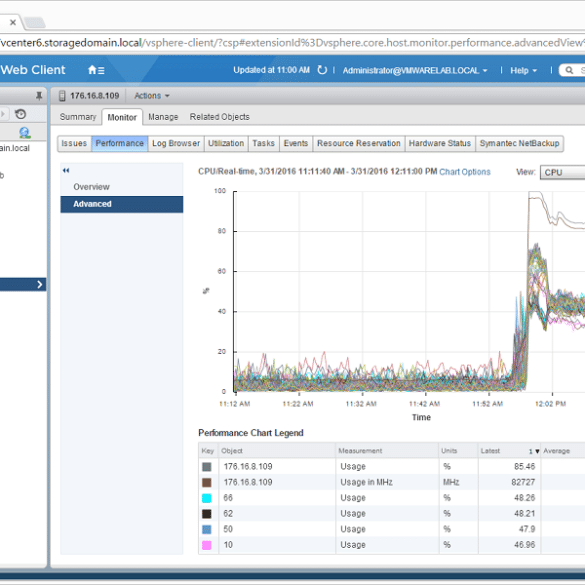The width and height of the screenshot is (585, 585).
Task: Open the Events sub-tab
Action: (x=296, y=143)
